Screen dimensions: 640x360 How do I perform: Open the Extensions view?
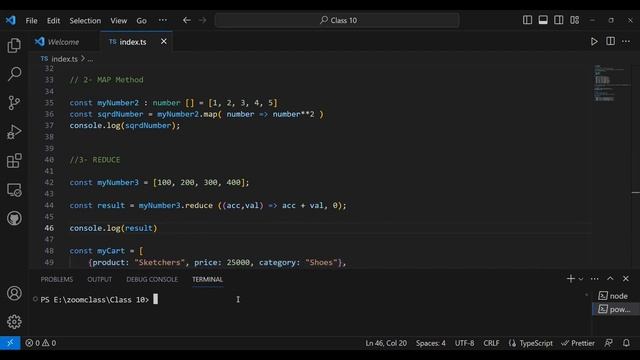(14, 161)
